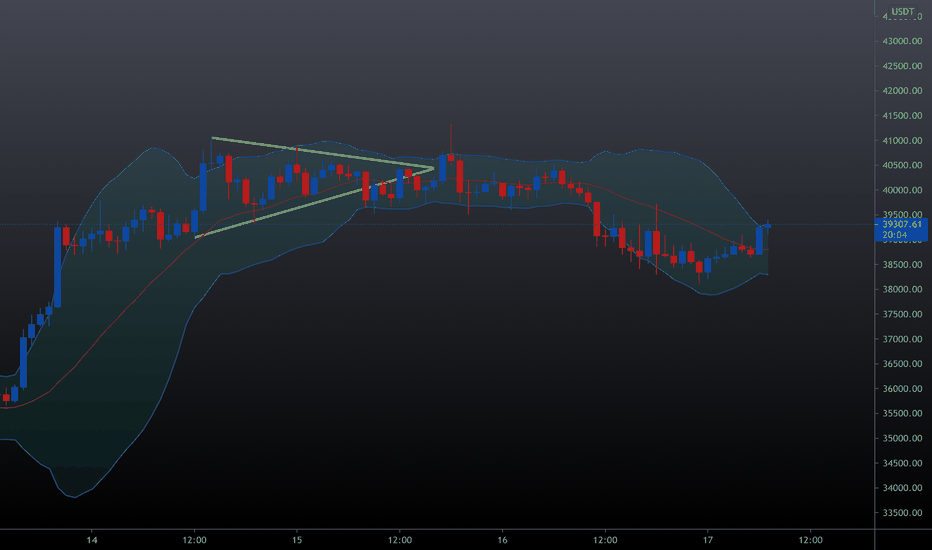
Task: Click date label 17 on time axis
Action: 707,540
